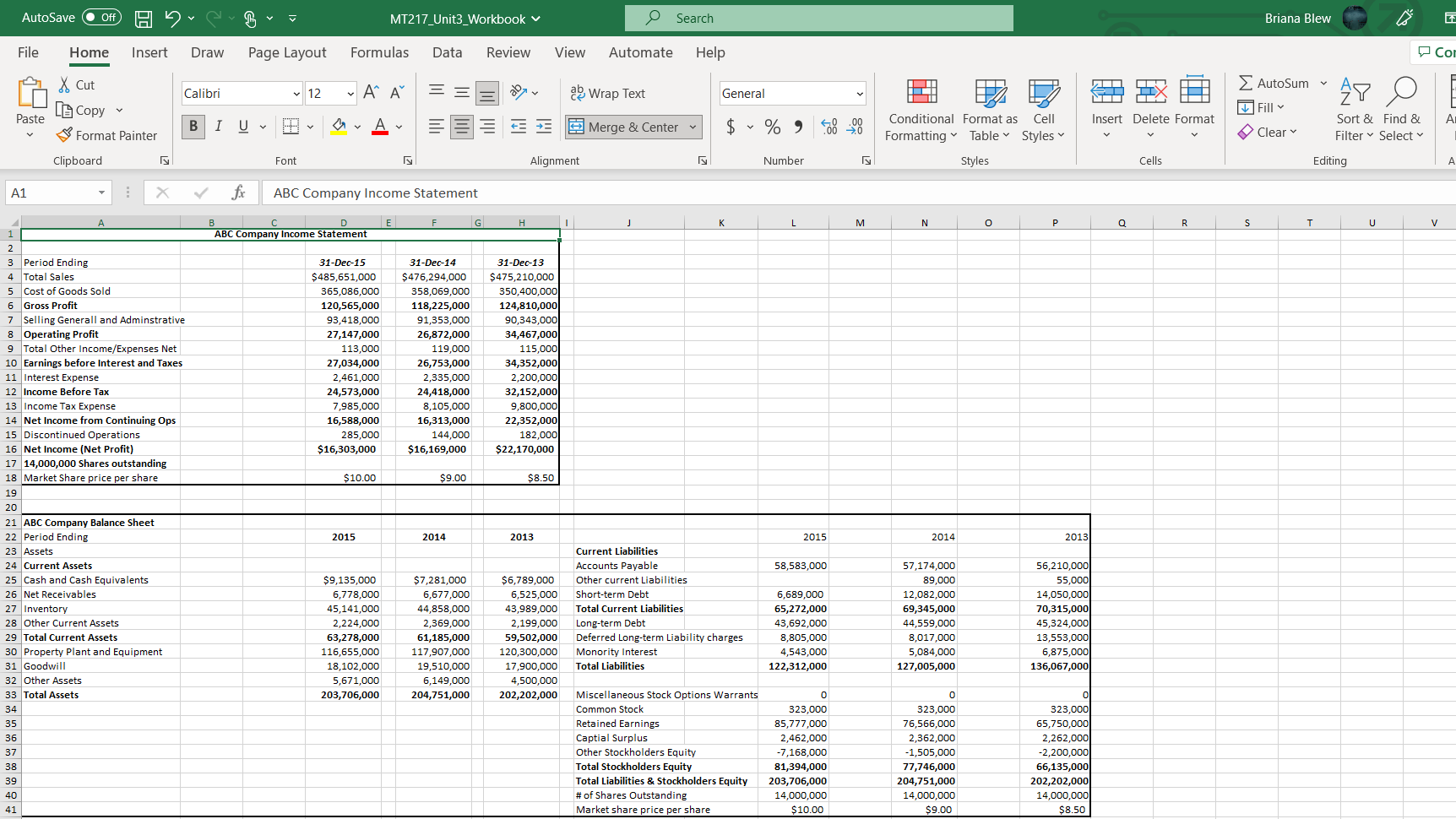Click the Increase Indent icon

(x=544, y=127)
